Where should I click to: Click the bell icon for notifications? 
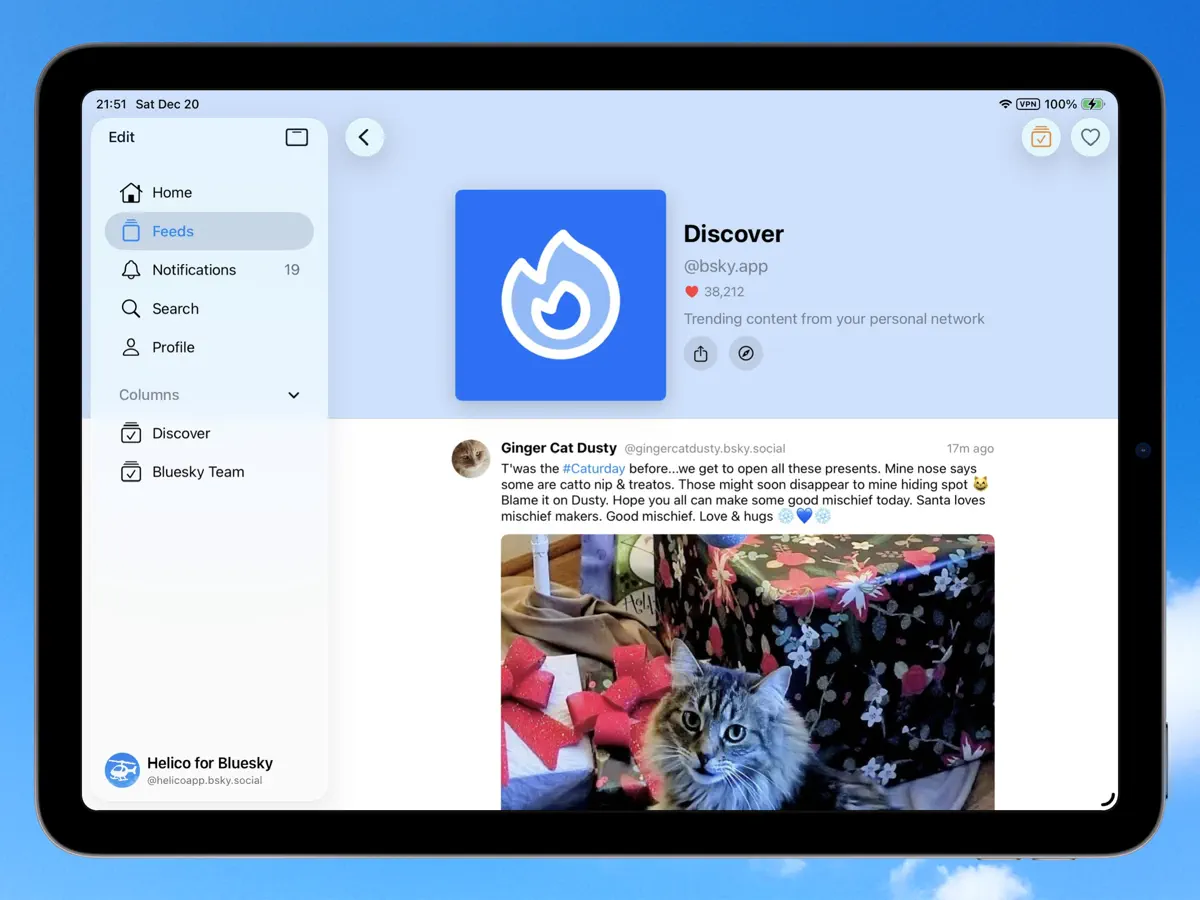(x=131, y=270)
